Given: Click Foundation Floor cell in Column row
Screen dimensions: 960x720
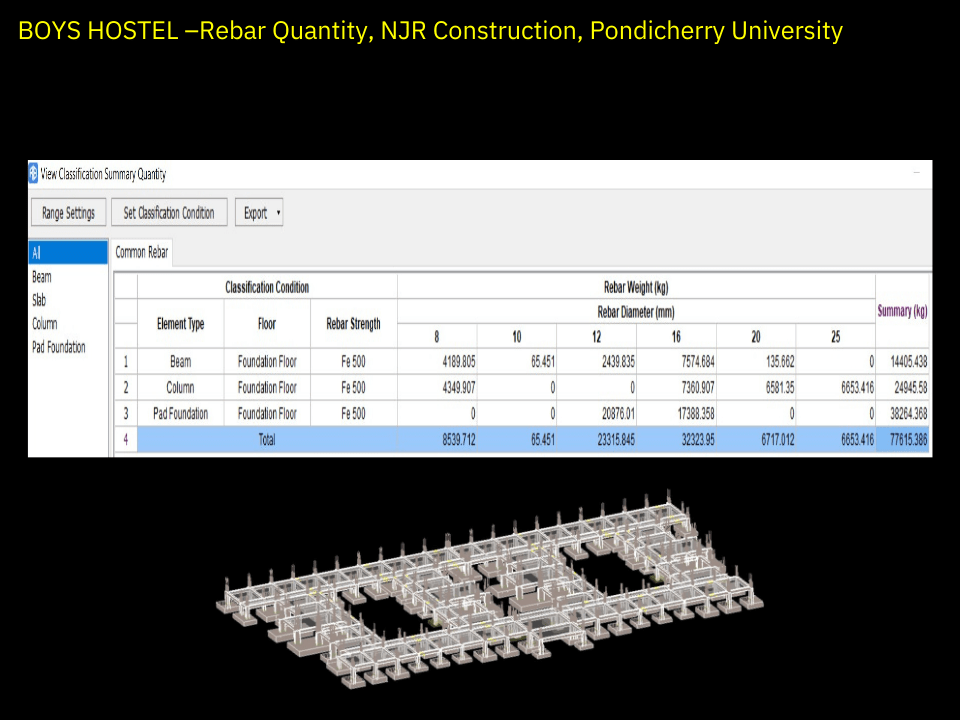Looking at the screenshot, I should pos(267,388).
